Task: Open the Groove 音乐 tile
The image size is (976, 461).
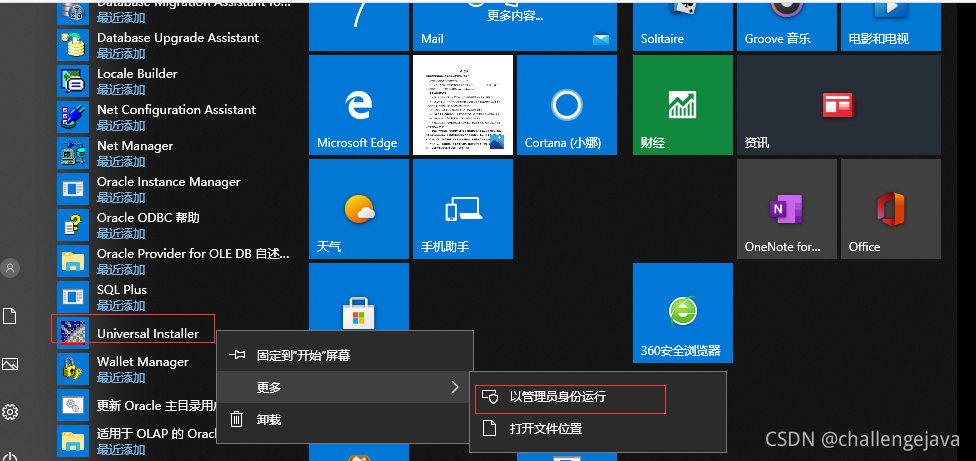Action: [787, 26]
